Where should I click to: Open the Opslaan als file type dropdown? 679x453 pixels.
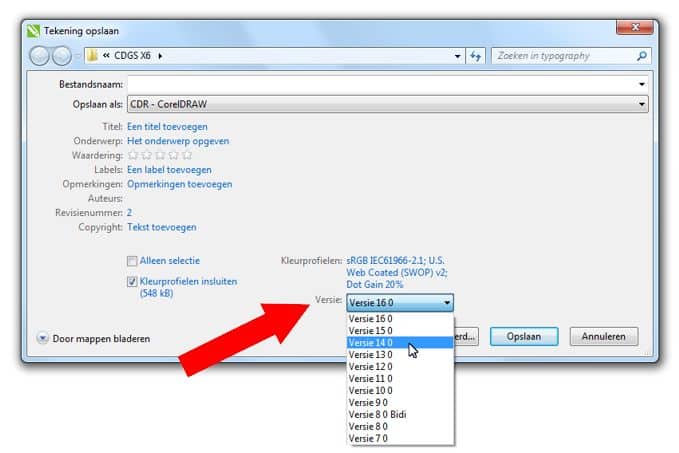point(642,103)
